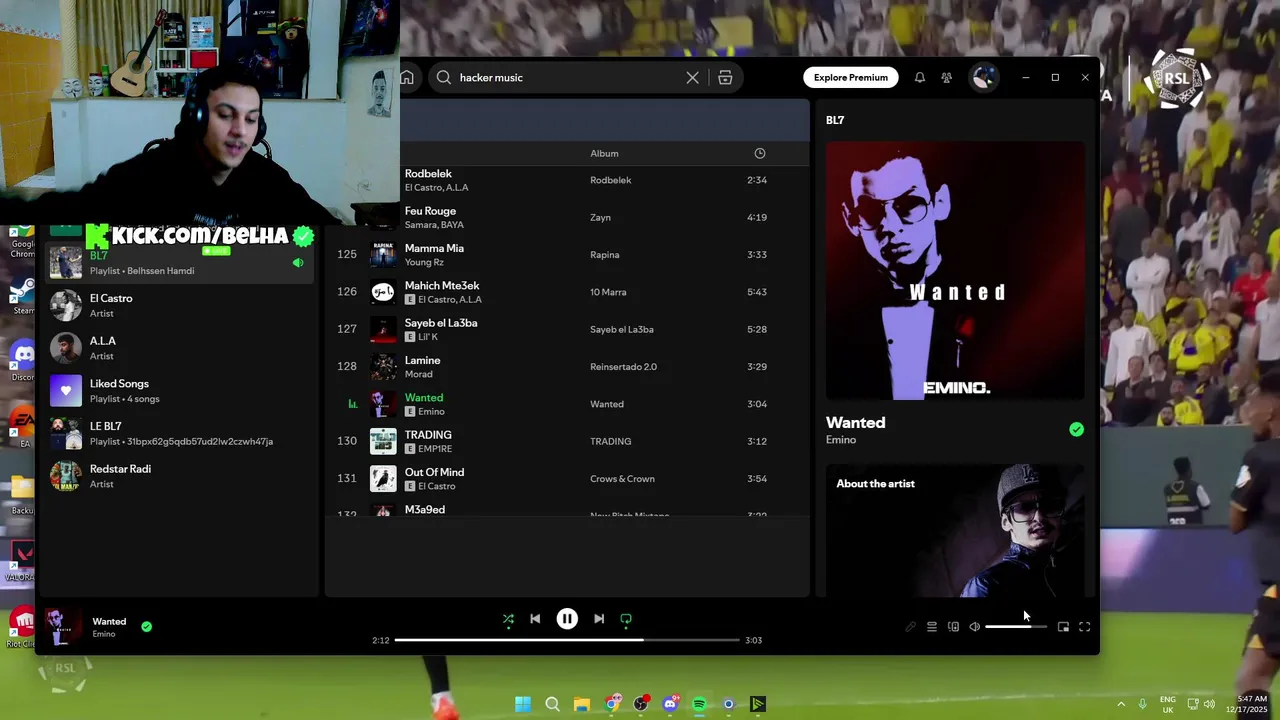This screenshot has height=720, width=1280.
Task: Open notifications bell in Spotify
Action: pos(919,77)
